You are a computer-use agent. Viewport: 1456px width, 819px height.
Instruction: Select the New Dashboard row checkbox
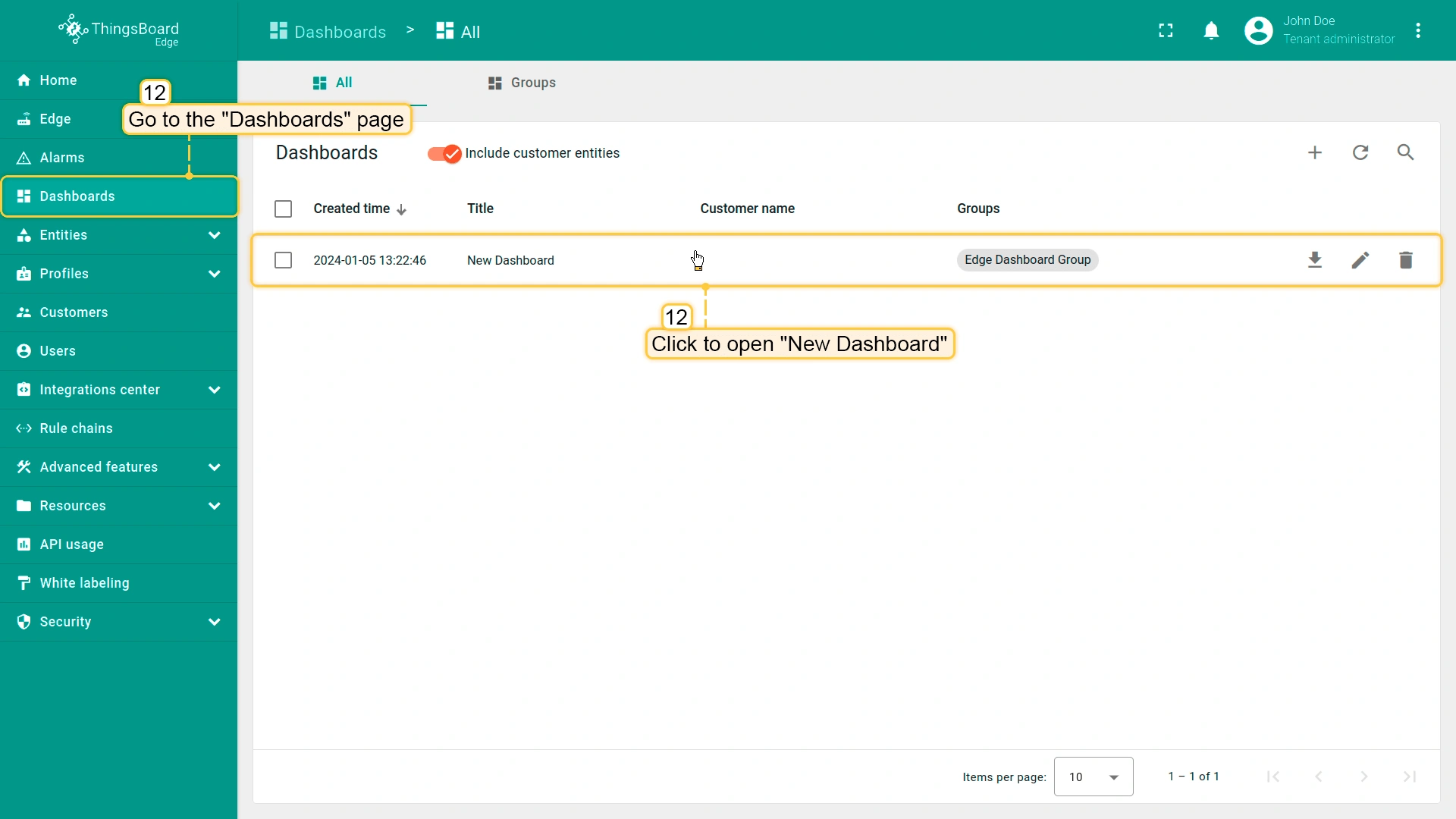pyautogui.click(x=283, y=260)
